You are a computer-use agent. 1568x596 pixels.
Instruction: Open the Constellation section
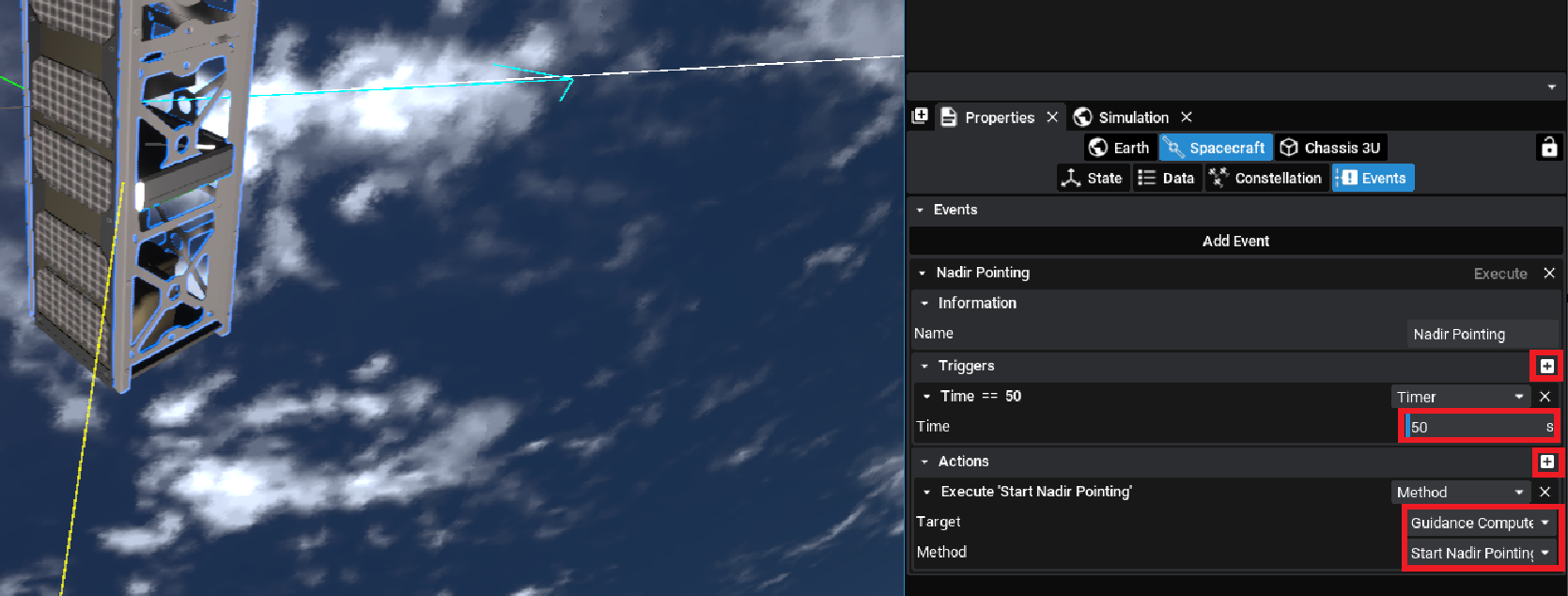(1266, 178)
